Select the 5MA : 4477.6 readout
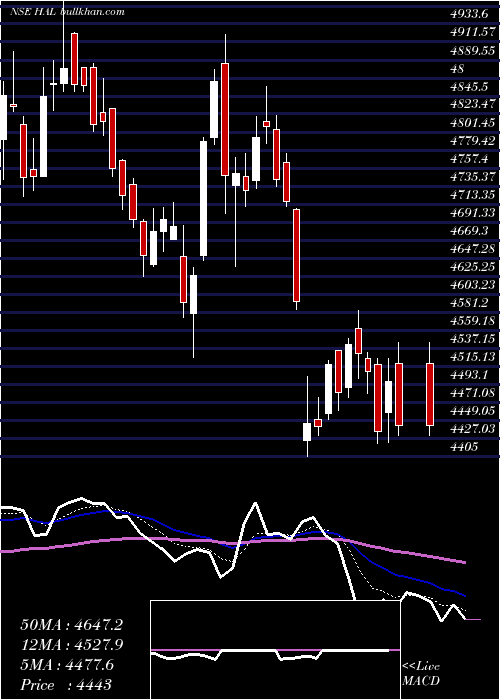500x700 pixels. click(x=67, y=665)
